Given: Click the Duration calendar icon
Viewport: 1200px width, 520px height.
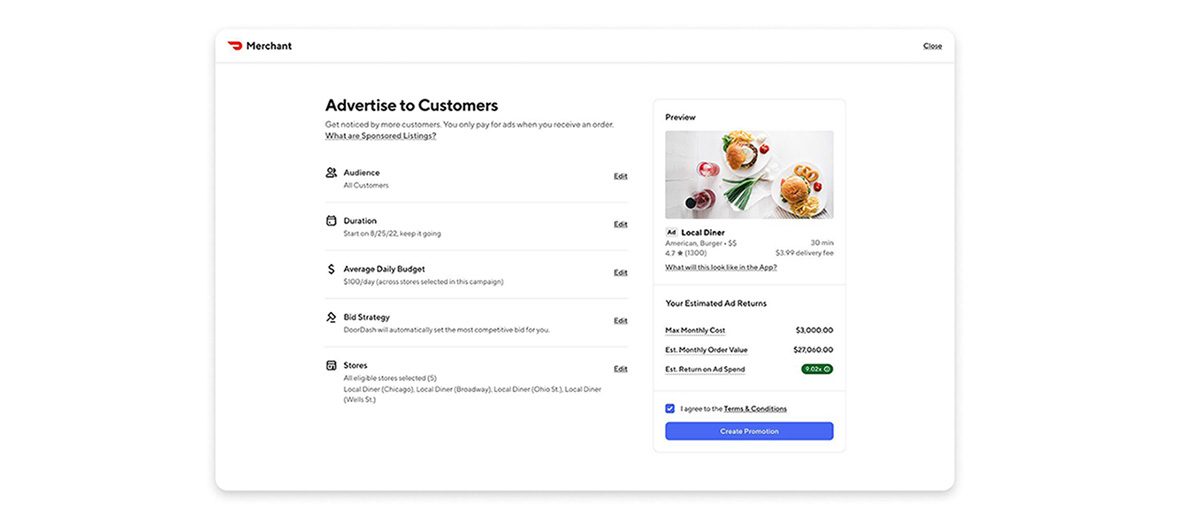Looking at the screenshot, I should [x=331, y=221].
